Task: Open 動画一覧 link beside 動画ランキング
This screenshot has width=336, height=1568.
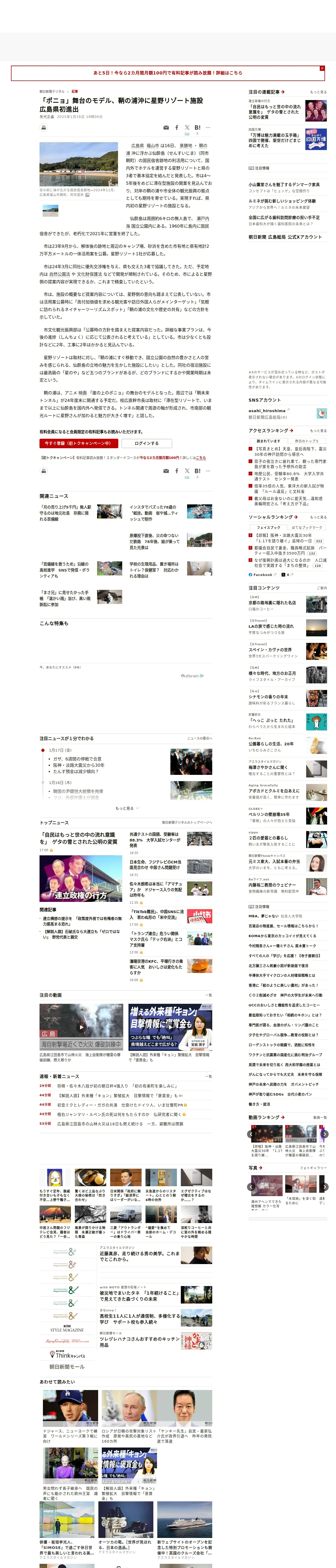Action: 320,1117
